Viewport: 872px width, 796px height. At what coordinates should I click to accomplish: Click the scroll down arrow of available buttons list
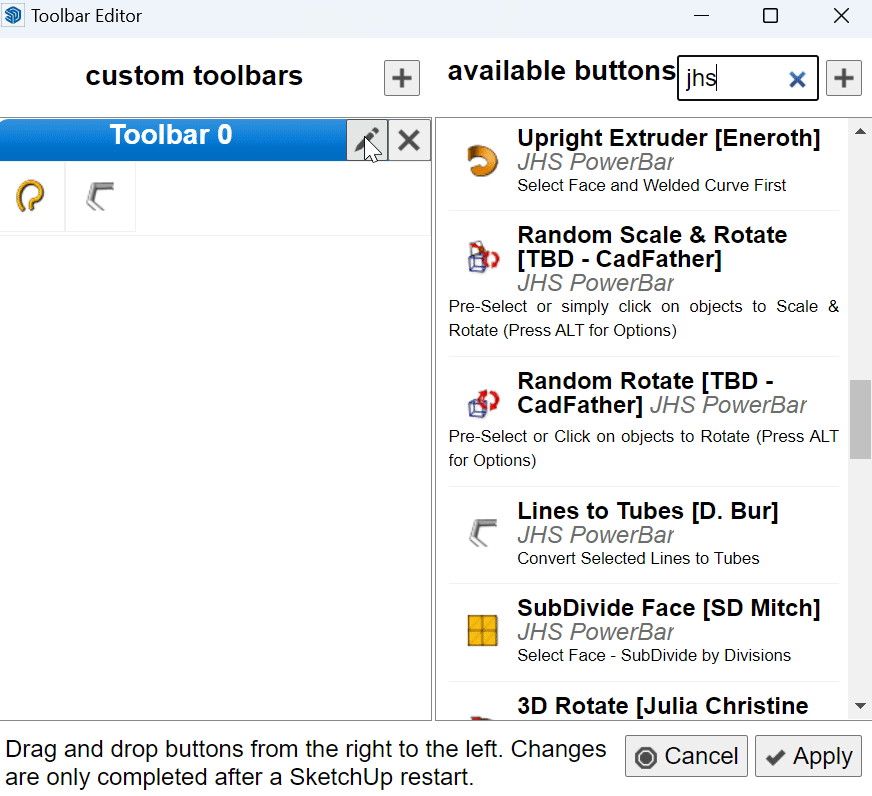tap(860, 706)
